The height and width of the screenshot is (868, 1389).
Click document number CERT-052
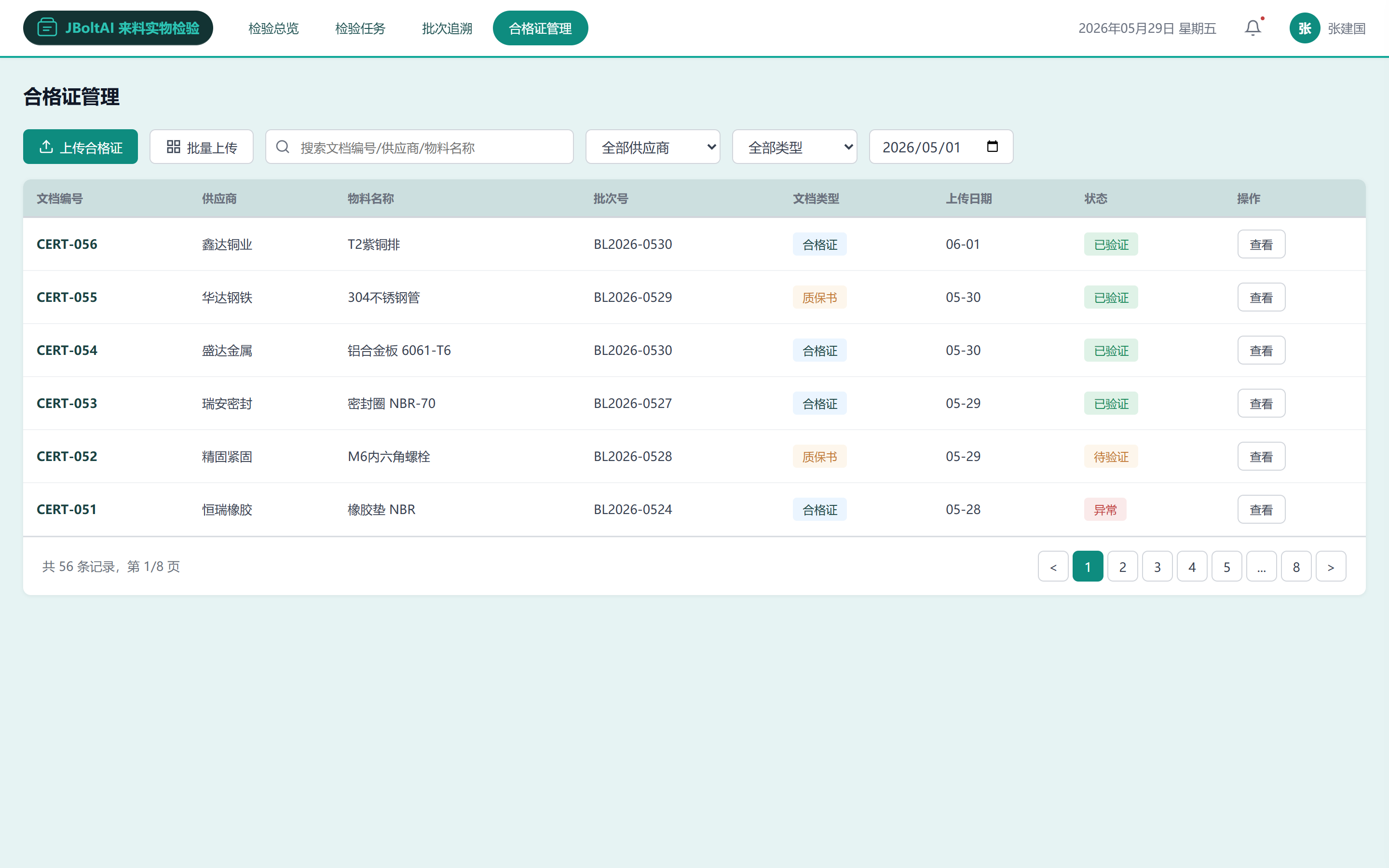click(x=67, y=456)
